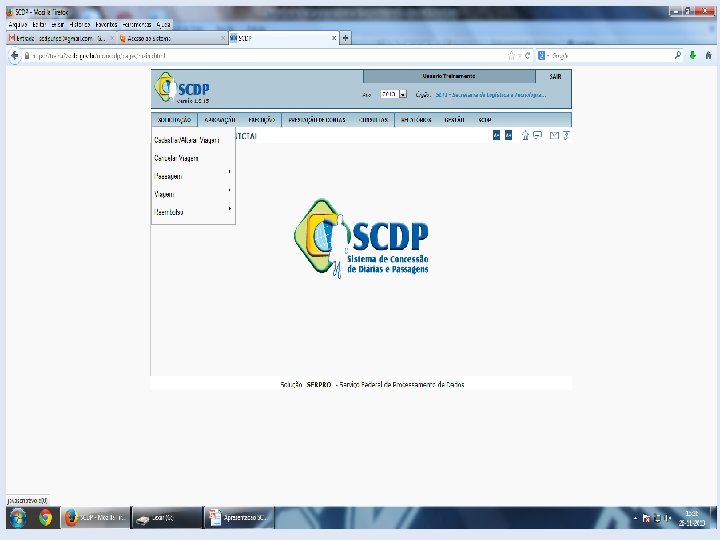The width and height of the screenshot is (720, 540).
Task: Open the Ferramentas menu in Firefox
Action: [x=137, y=24]
